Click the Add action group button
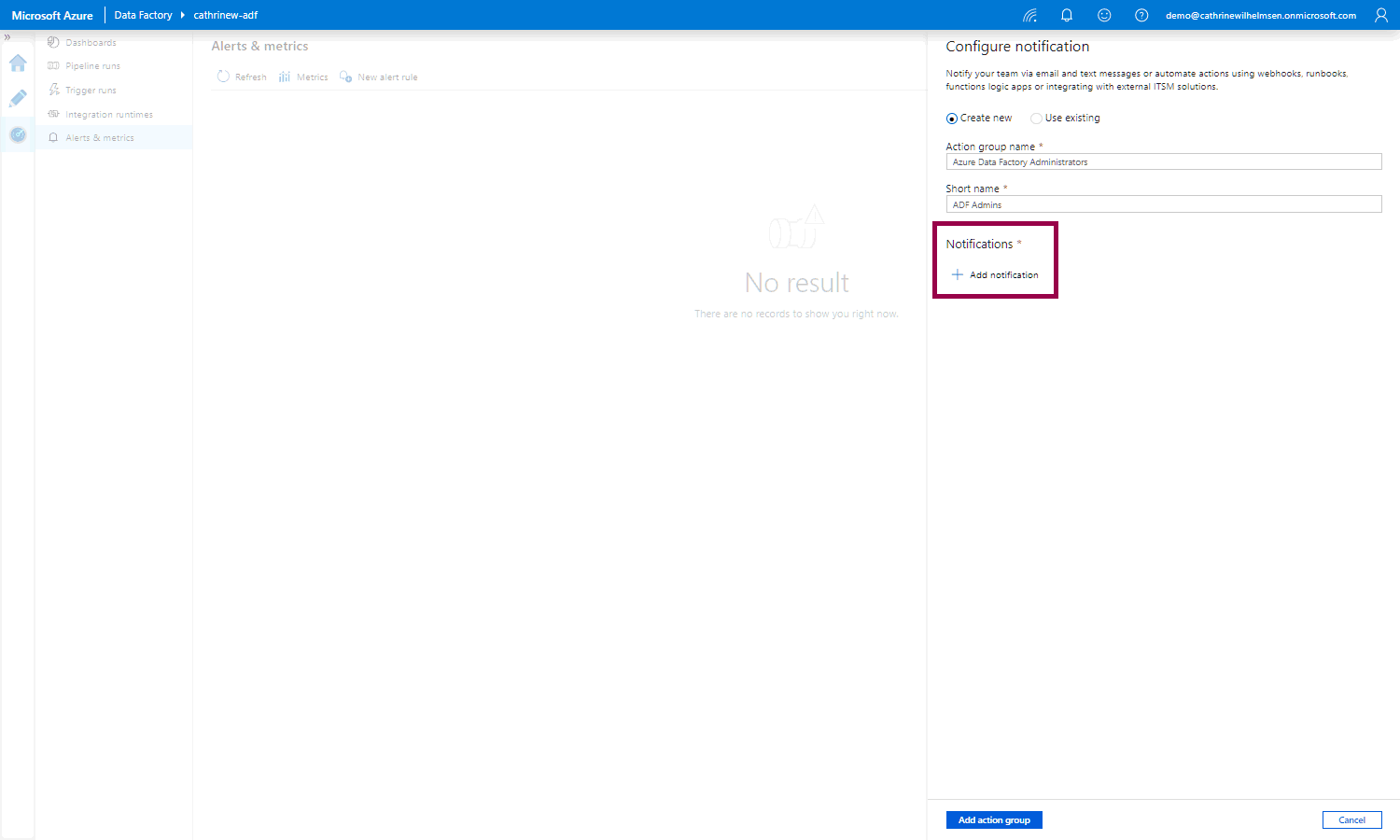Screen dimensions: 1400x840 (994, 819)
